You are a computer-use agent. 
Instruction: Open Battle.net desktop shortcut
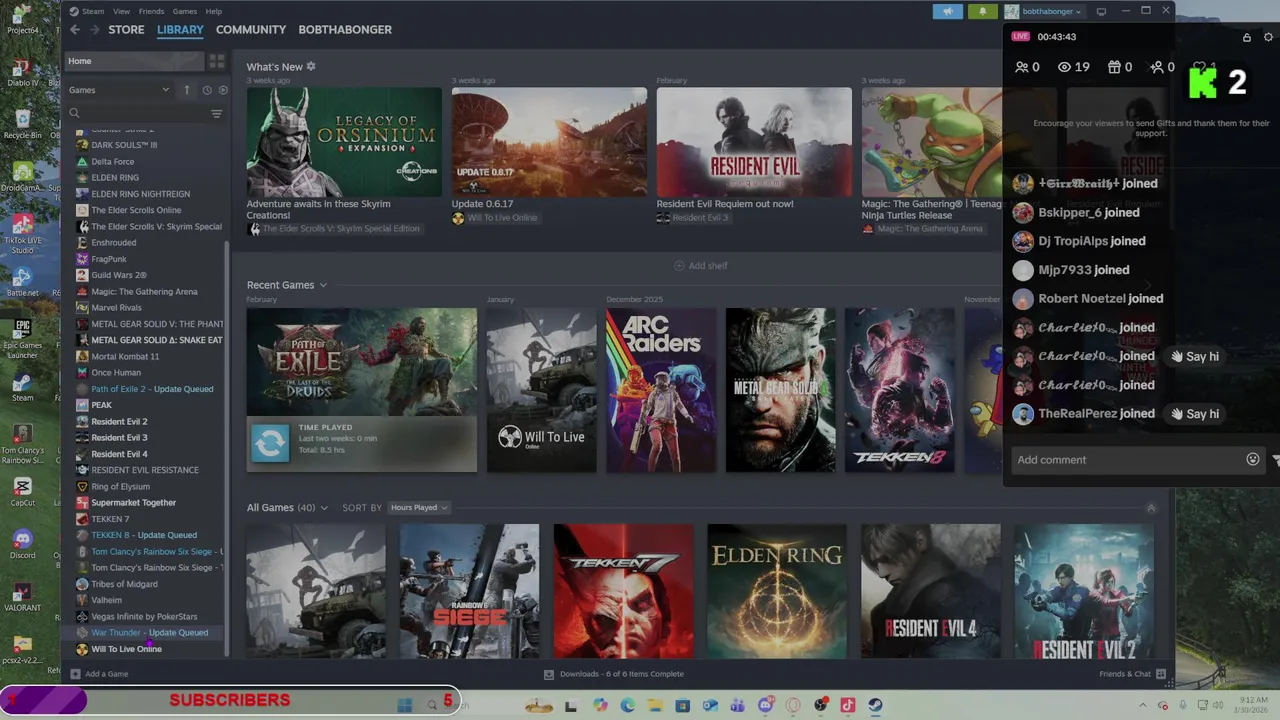point(22,283)
